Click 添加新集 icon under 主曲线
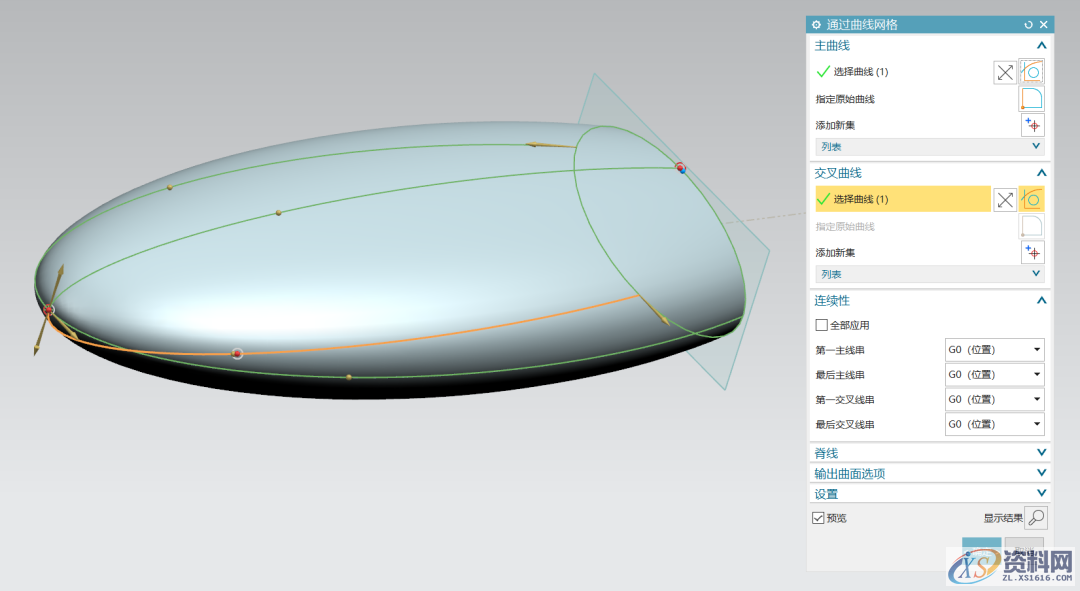Screen dimensions: 1080x591 pyautogui.click(x=1032, y=125)
